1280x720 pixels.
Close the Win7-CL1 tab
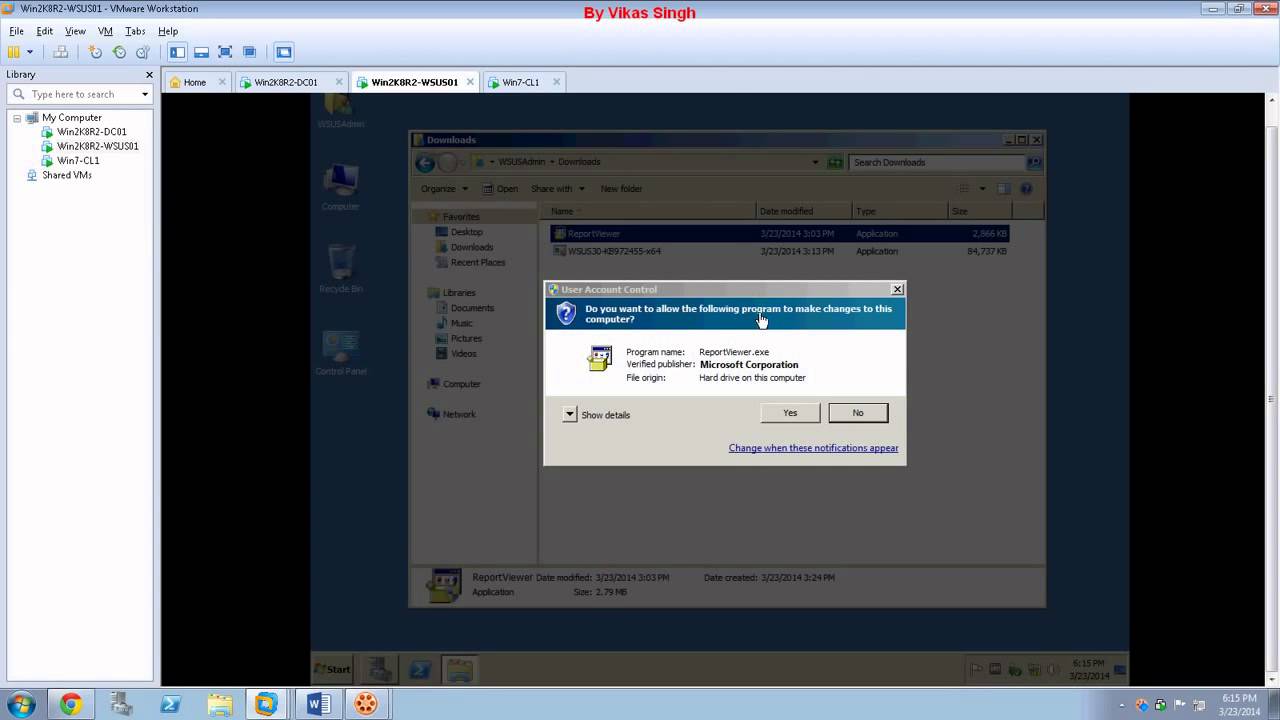click(557, 82)
